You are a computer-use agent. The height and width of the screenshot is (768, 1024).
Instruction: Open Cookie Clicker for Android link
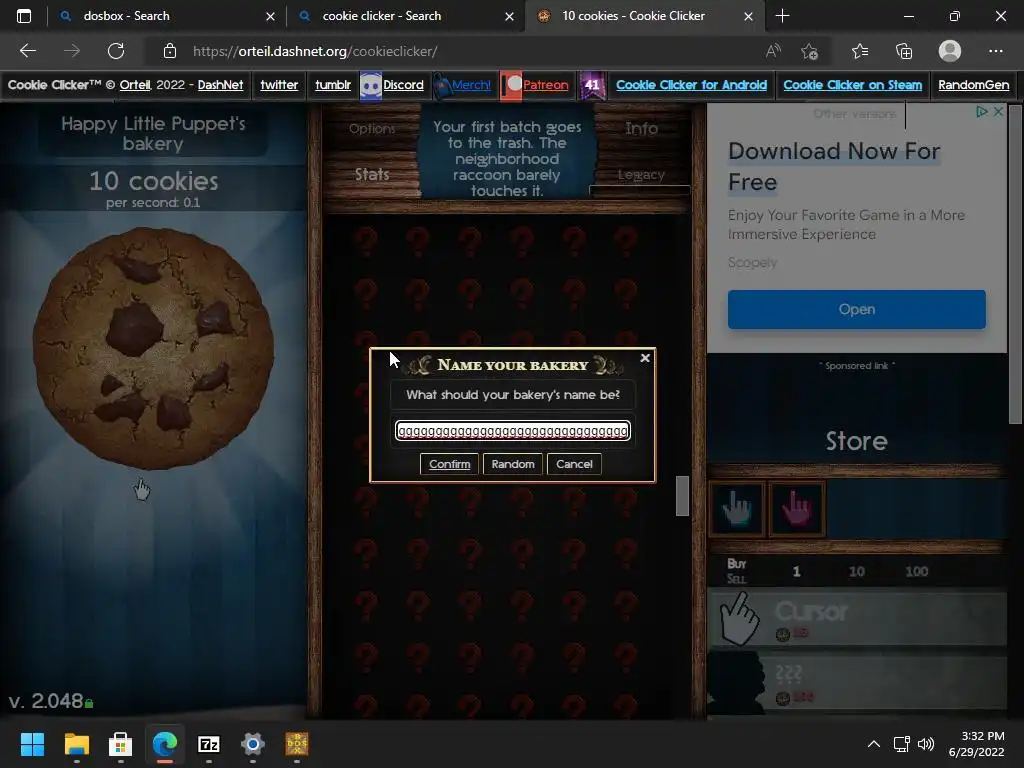click(x=691, y=85)
